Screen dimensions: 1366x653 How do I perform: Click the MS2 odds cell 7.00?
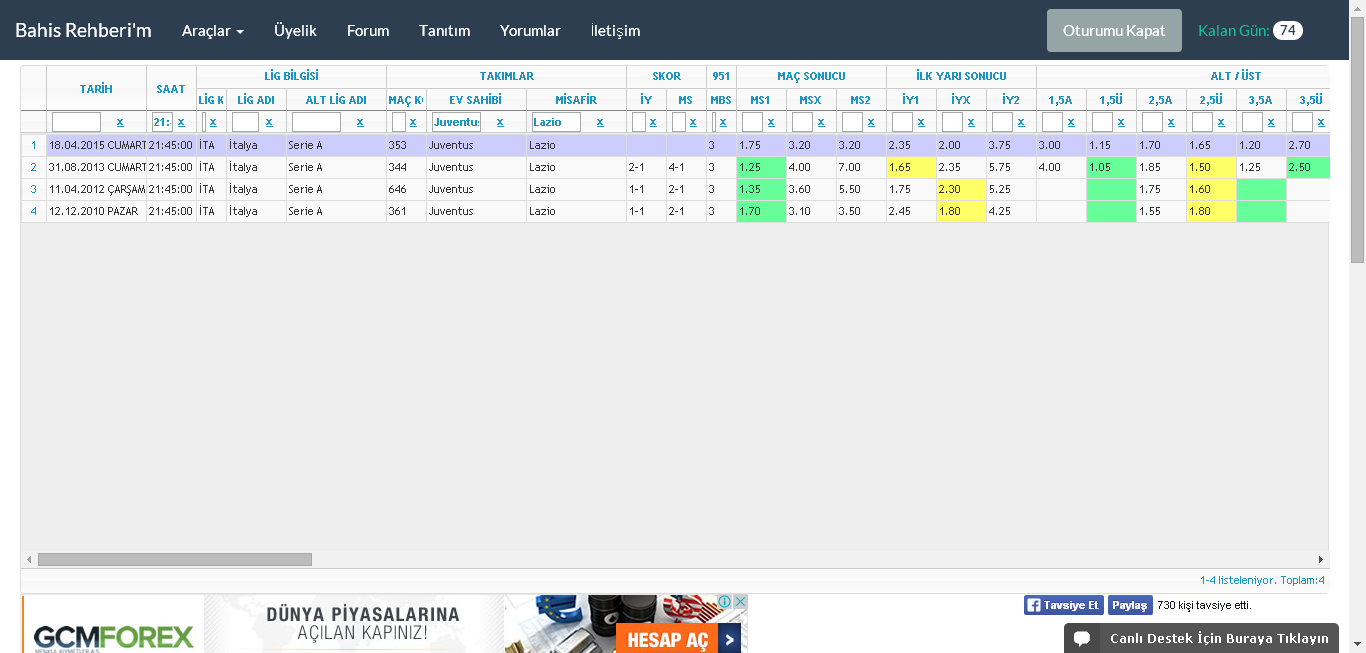(x=861, y=167)
